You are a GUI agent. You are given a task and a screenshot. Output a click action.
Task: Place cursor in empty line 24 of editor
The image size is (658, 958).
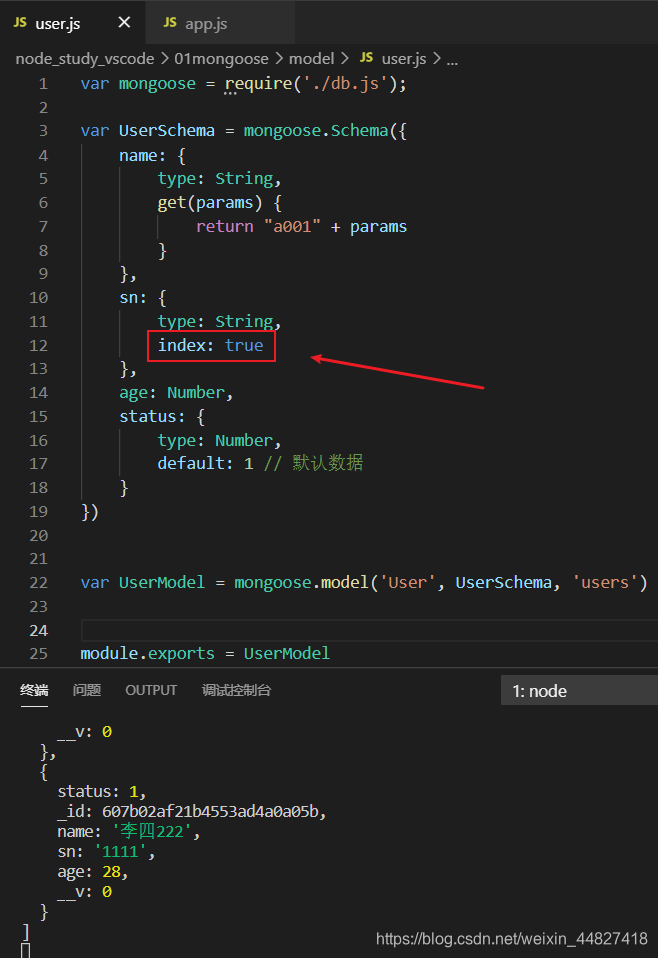pos(369,631)
